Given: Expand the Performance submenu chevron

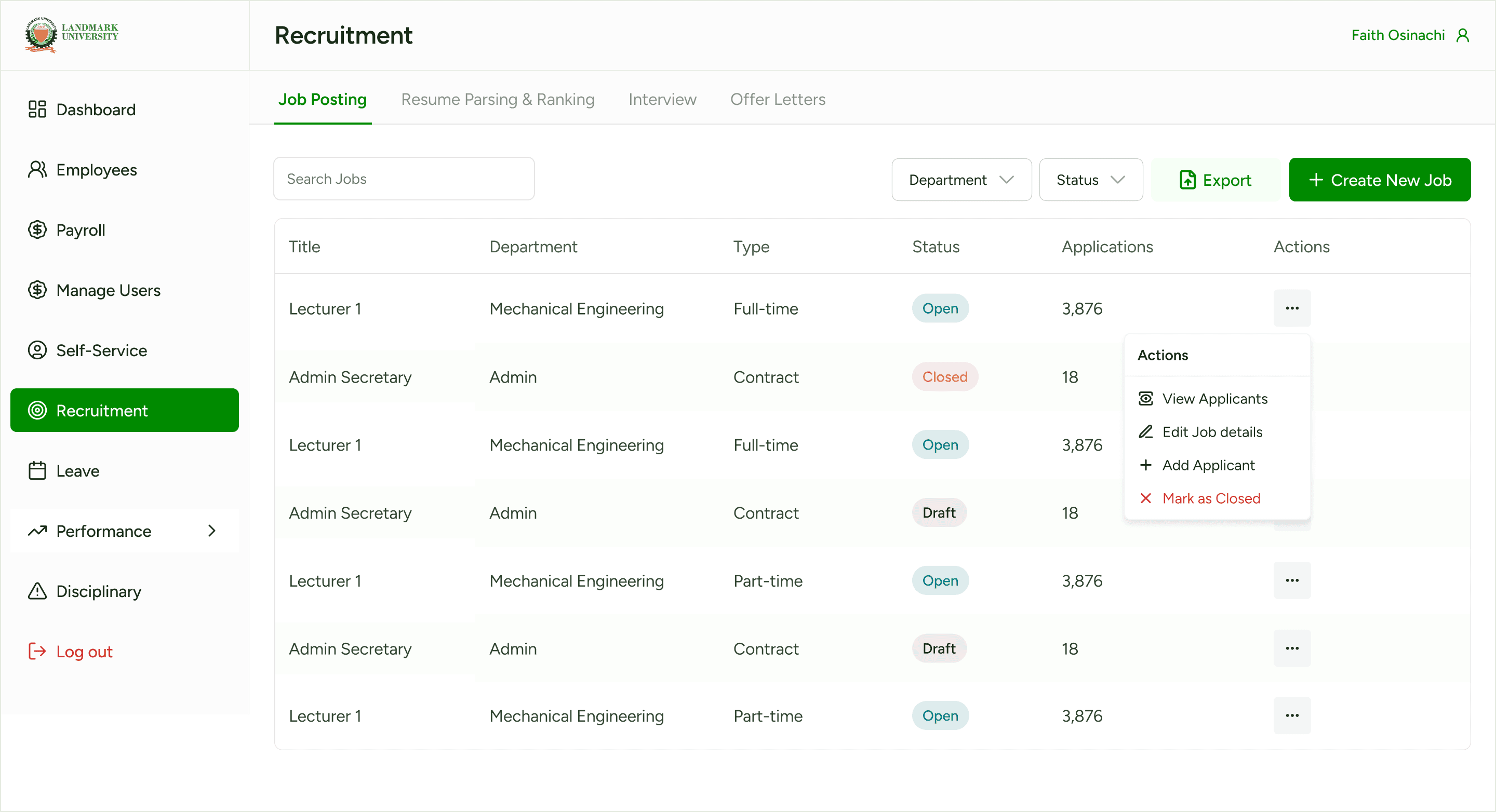Looking at the screenshot, I should click(212, 531).
